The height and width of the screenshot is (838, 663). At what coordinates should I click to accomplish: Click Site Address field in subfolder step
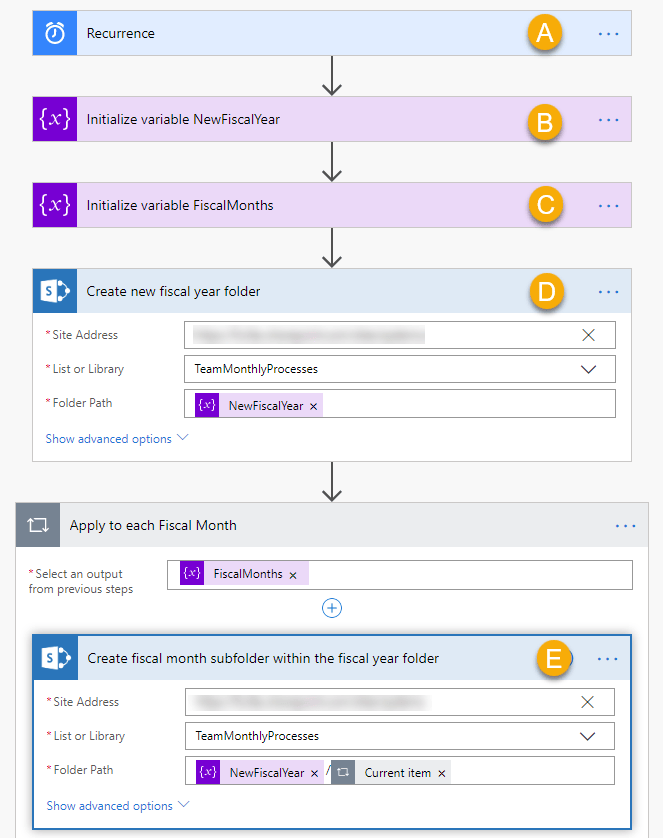point(400,702)
